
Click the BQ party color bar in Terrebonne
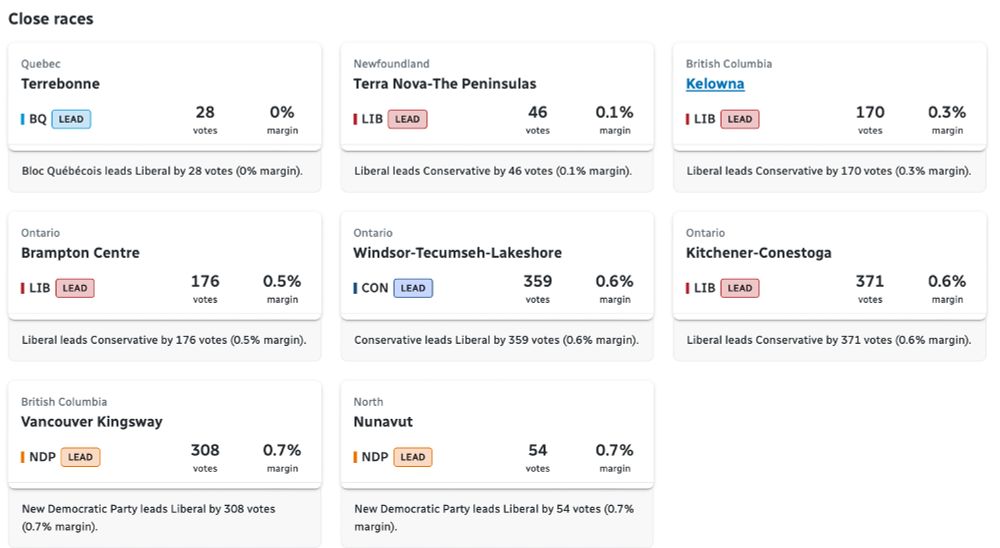23,119
